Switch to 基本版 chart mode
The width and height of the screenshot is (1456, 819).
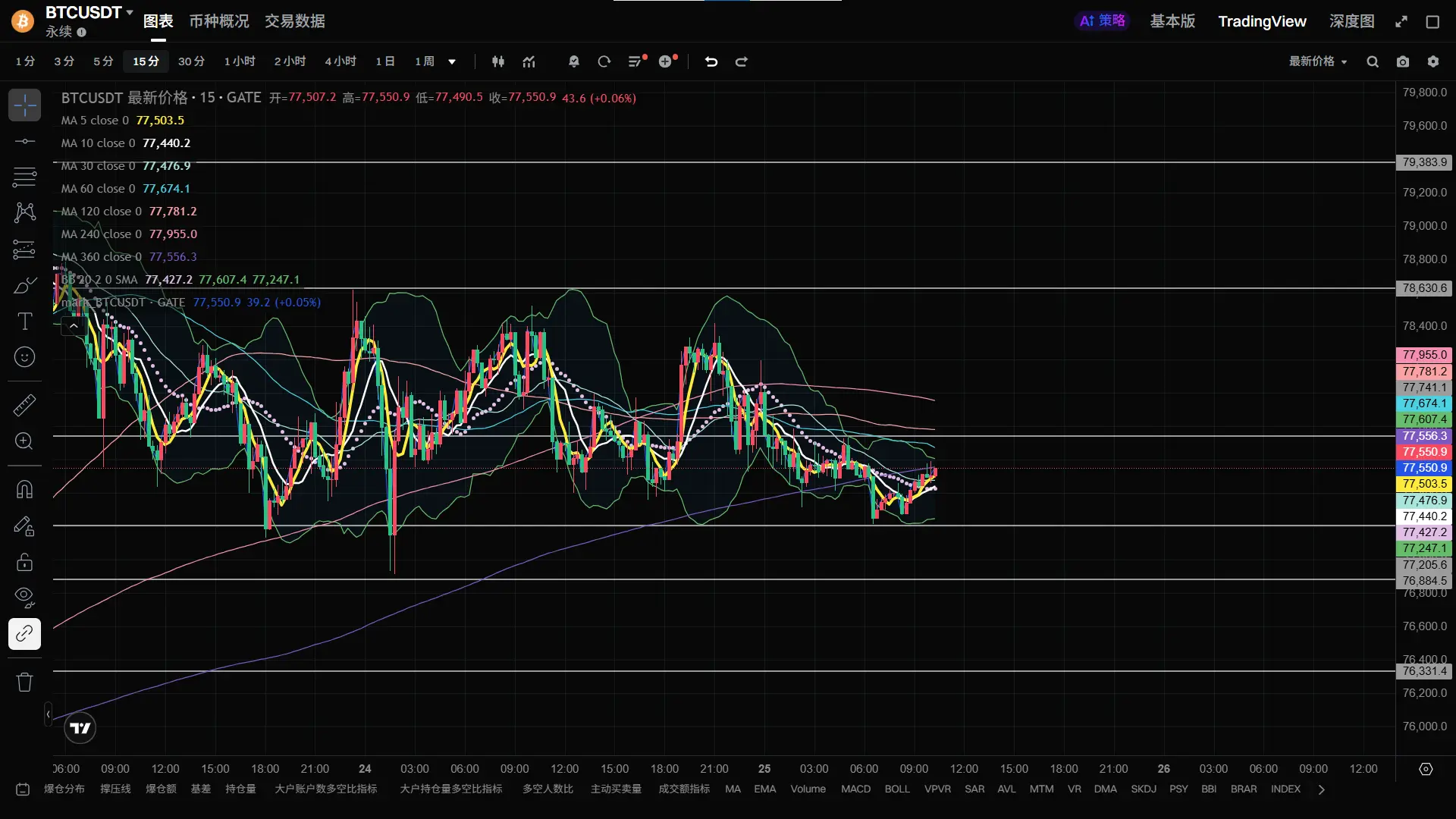1172,21
